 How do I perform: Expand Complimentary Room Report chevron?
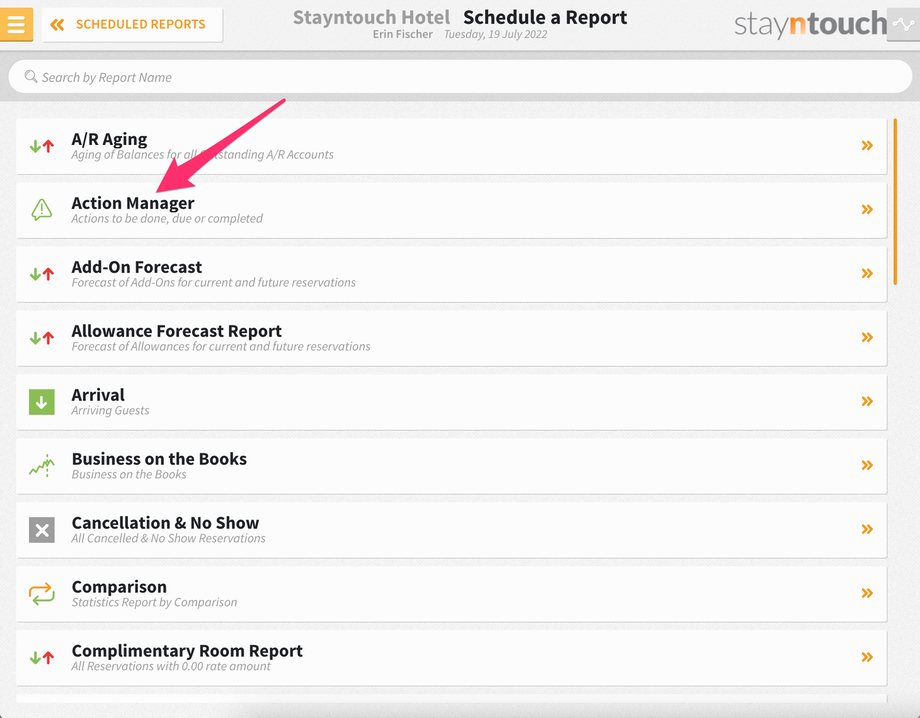[x=867, y=657]
